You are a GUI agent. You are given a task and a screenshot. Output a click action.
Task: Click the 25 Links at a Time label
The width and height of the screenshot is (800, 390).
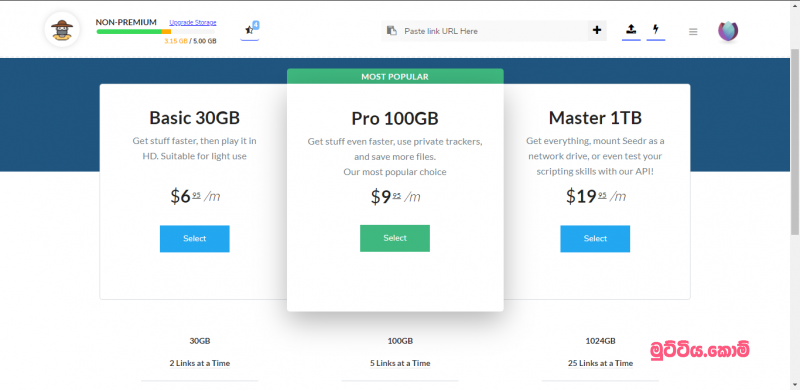point(600,363)
